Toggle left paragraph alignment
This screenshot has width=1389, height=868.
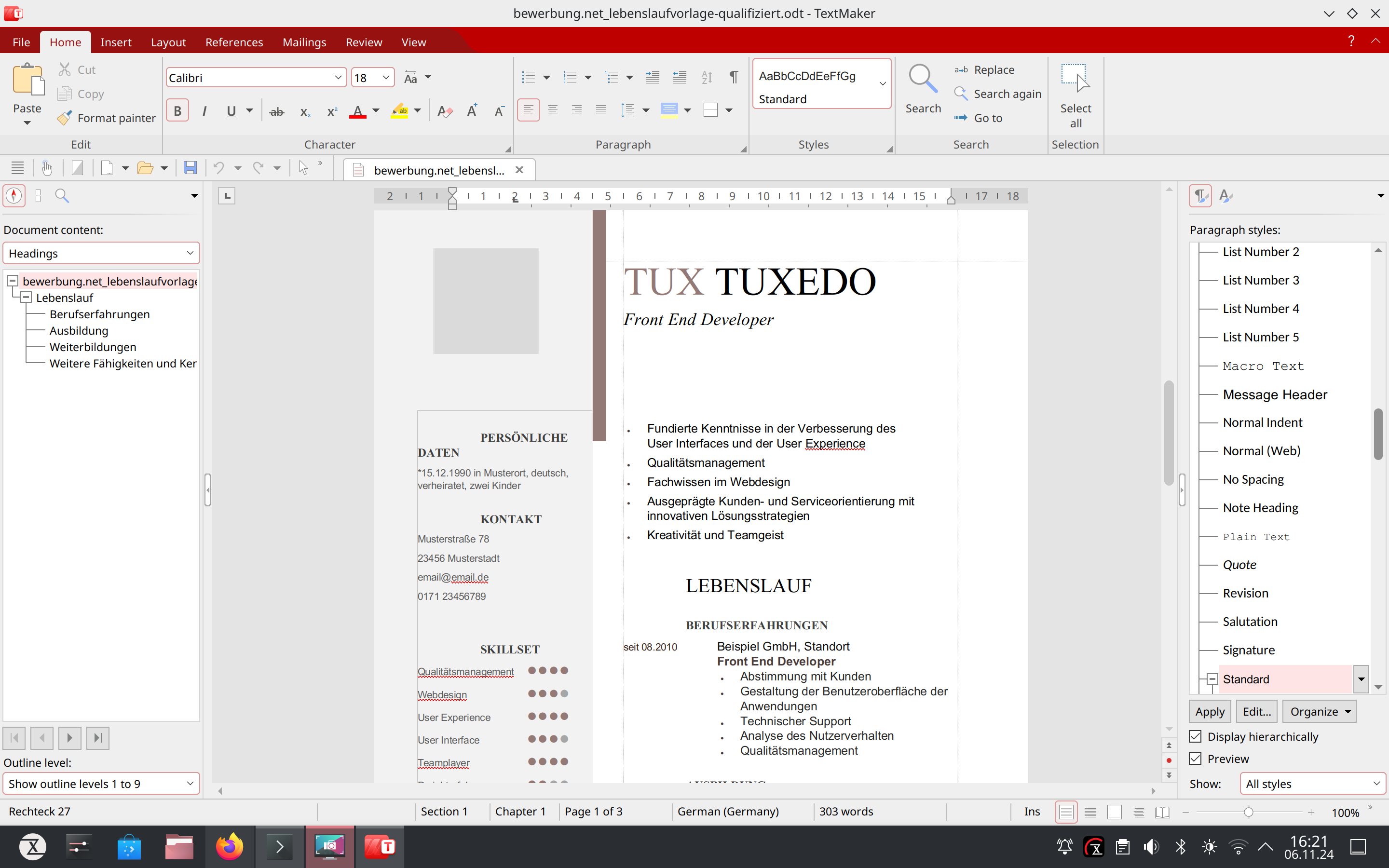(528, 110)
